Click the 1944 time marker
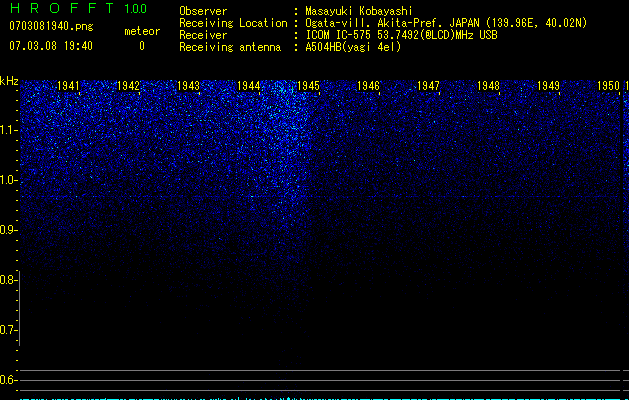Screen dimensions: 629x400 point(249,86)
